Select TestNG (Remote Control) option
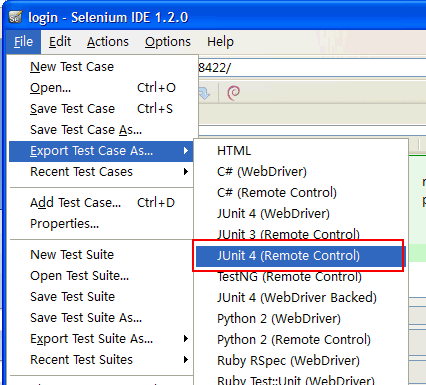 [289, 277]
